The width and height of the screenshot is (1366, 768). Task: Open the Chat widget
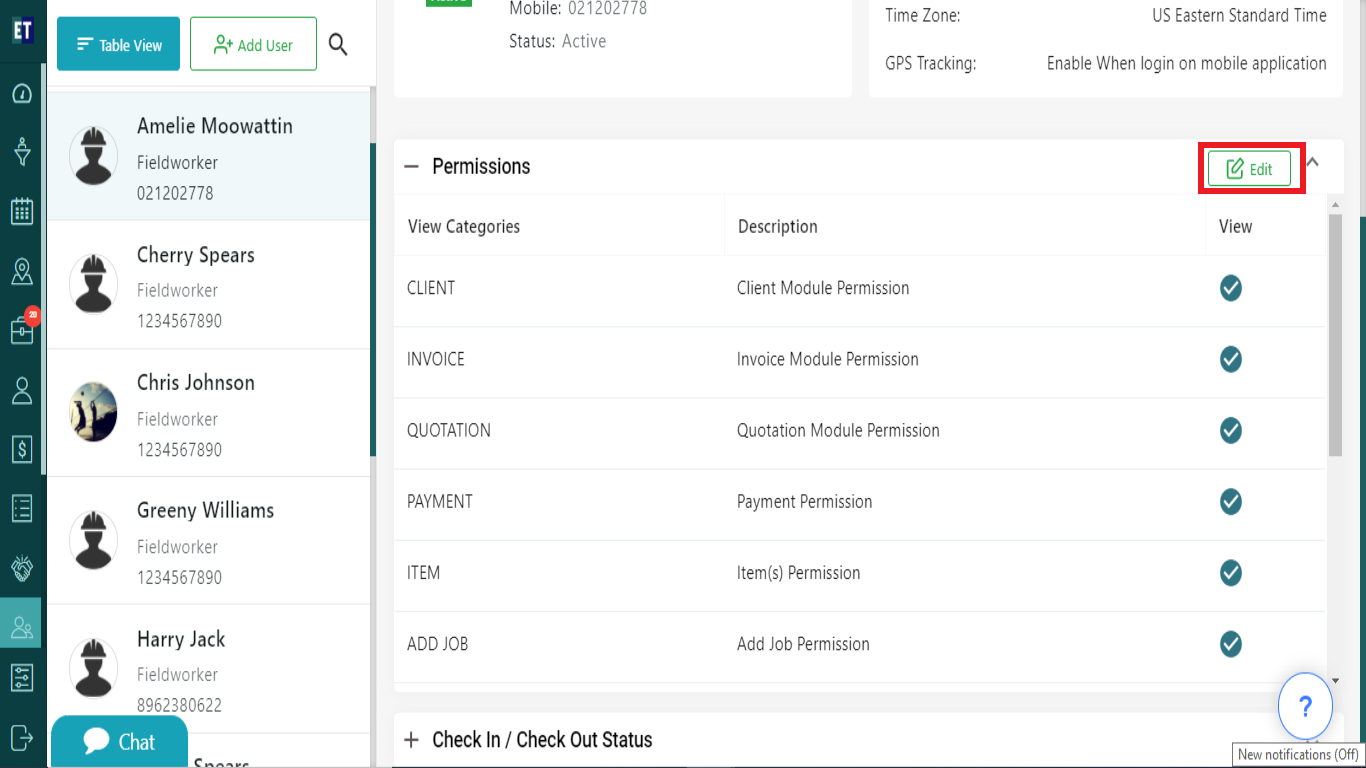(x=119, y=742)
